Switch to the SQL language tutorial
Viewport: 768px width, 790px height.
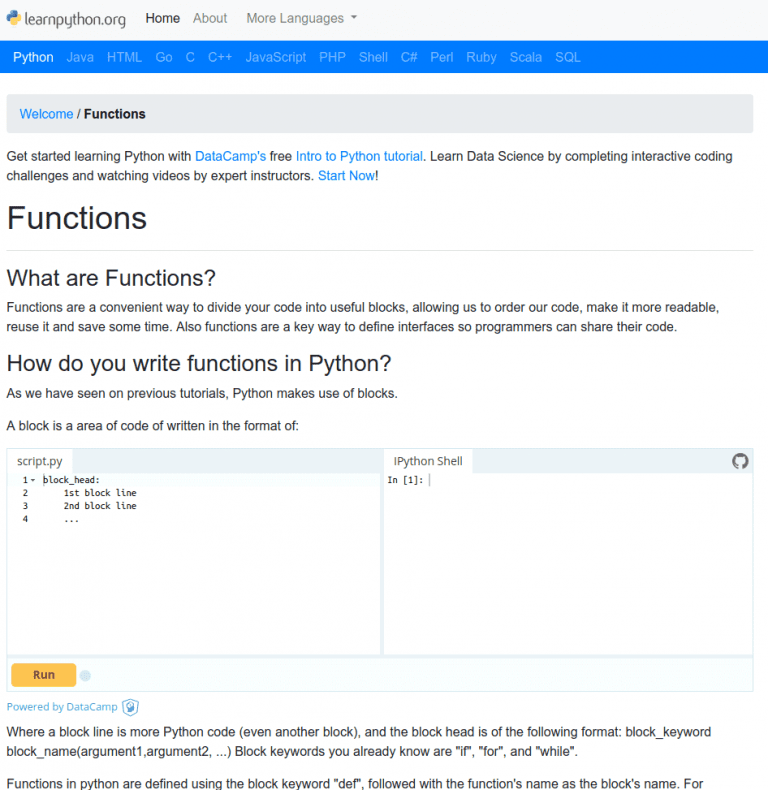pos(567,57)
